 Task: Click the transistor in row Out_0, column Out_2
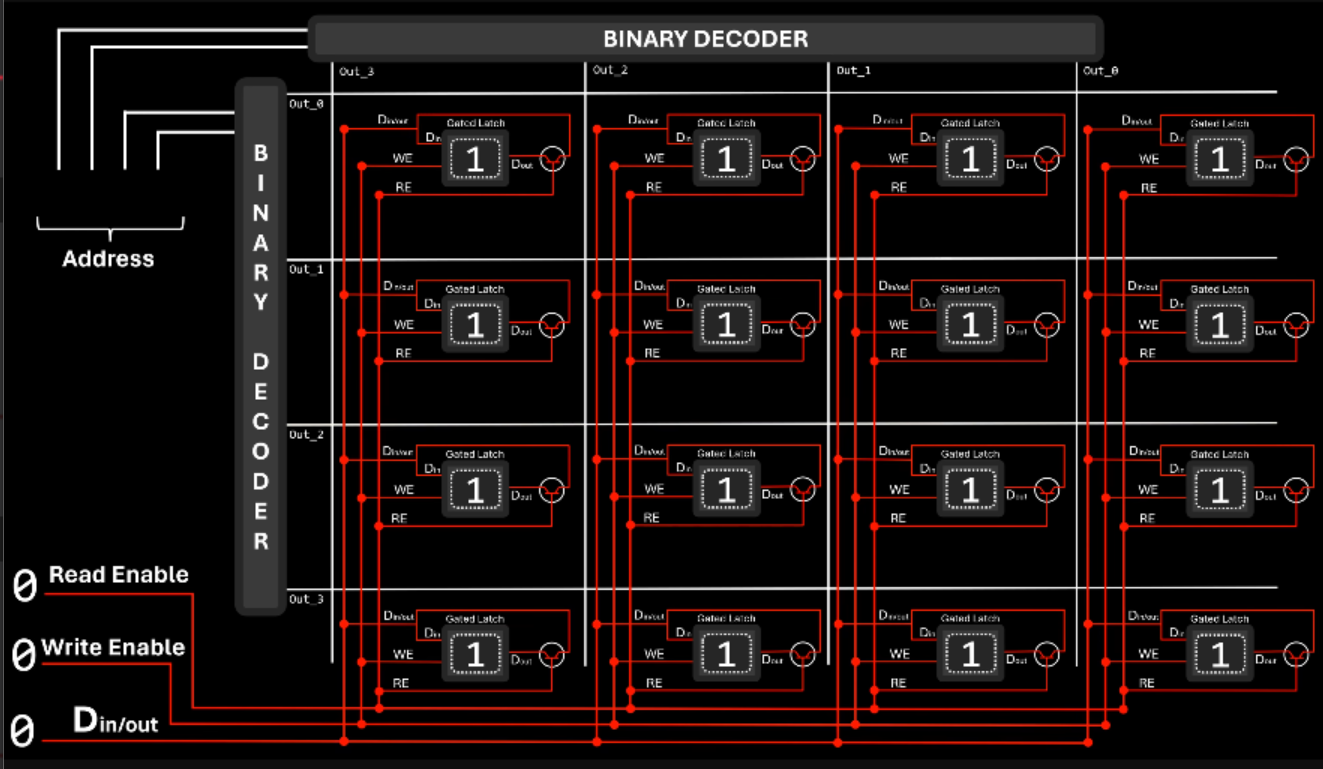pyautogui.click(x=803, y=158)
